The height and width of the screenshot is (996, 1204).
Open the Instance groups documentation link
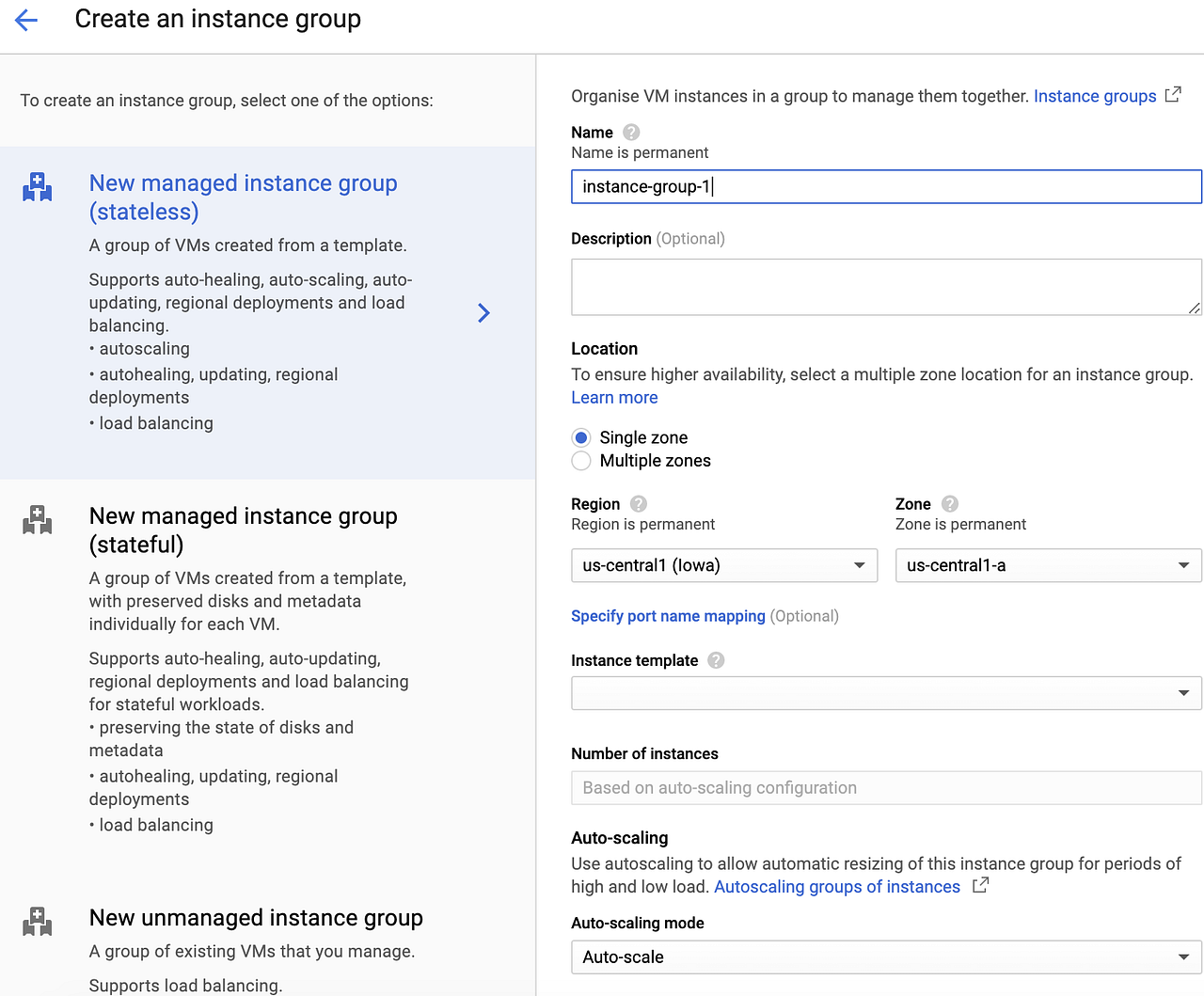1095,96
